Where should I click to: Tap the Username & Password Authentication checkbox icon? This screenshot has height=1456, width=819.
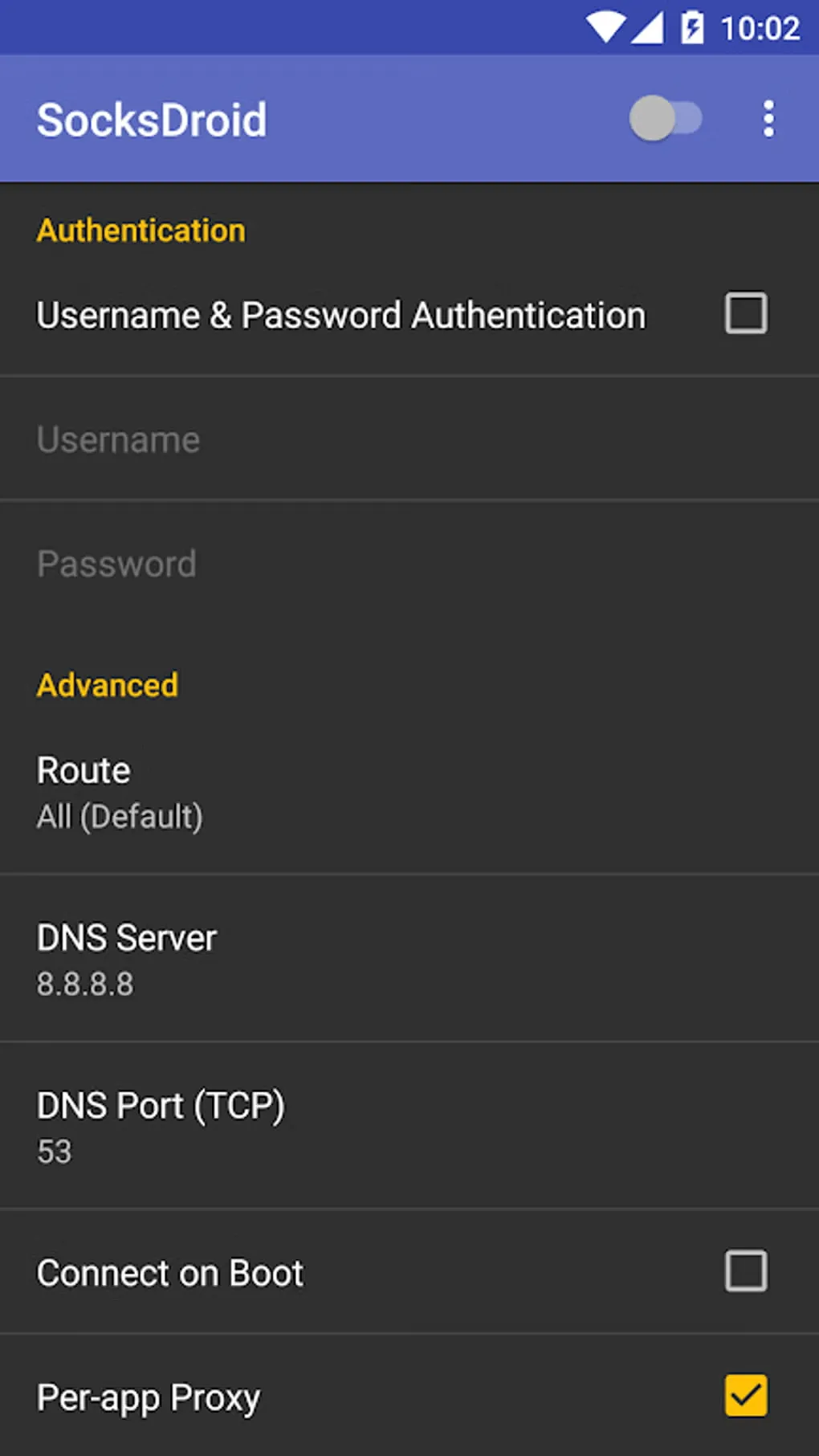pos(744,313)
